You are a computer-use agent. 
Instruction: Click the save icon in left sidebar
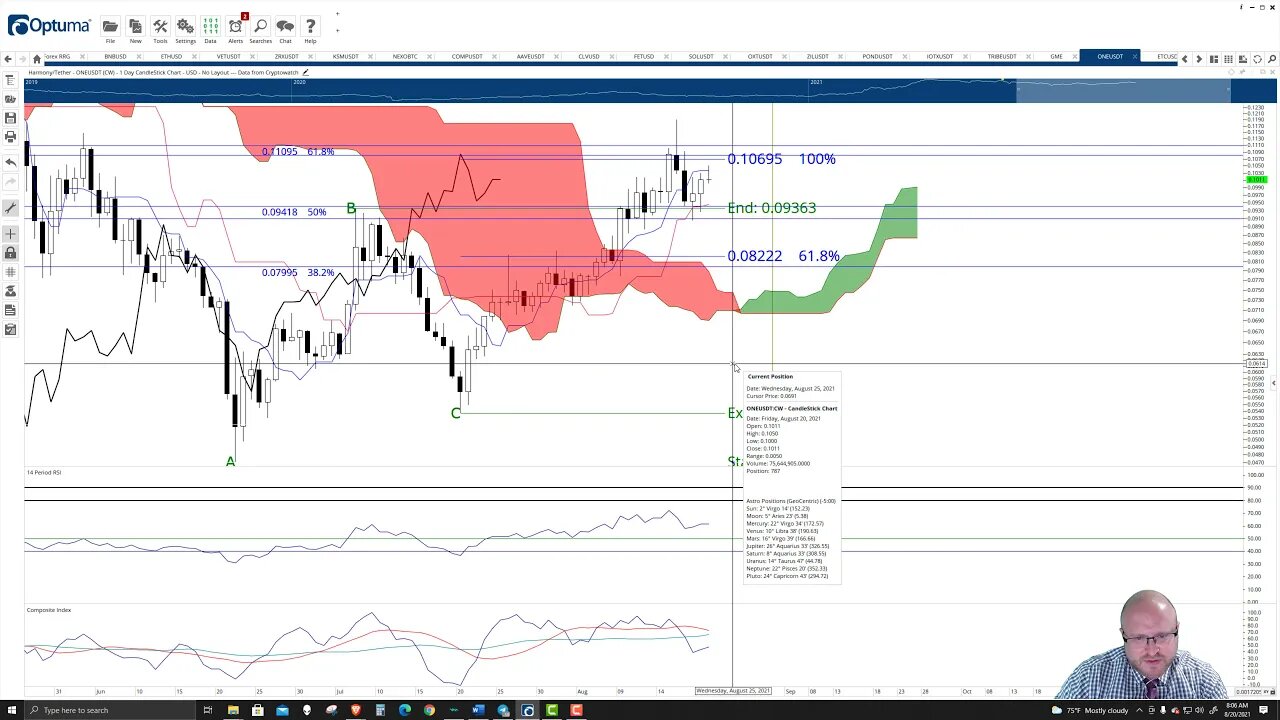10,118
